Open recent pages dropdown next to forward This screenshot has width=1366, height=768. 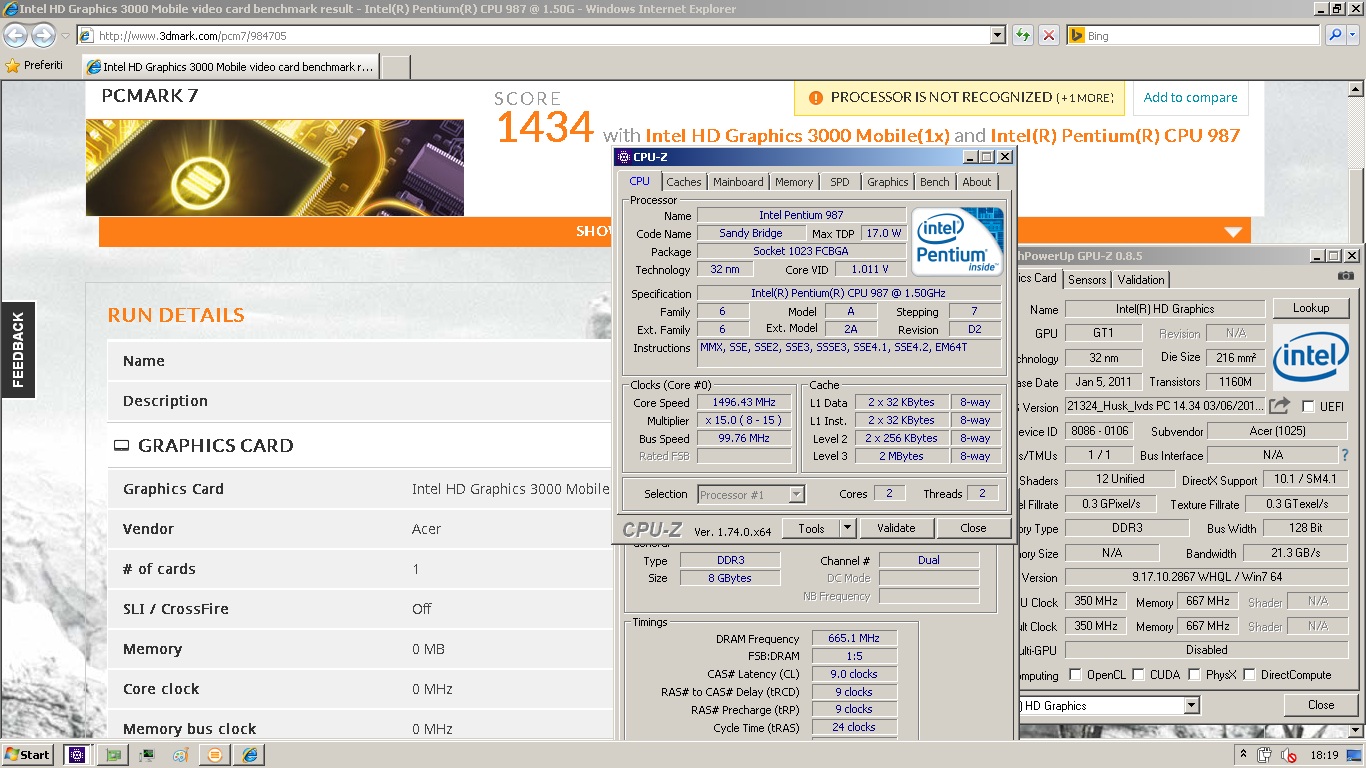[65, 36]
